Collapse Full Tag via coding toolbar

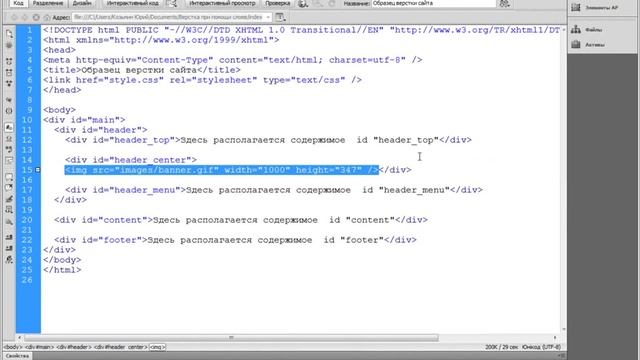click(9, 61)
